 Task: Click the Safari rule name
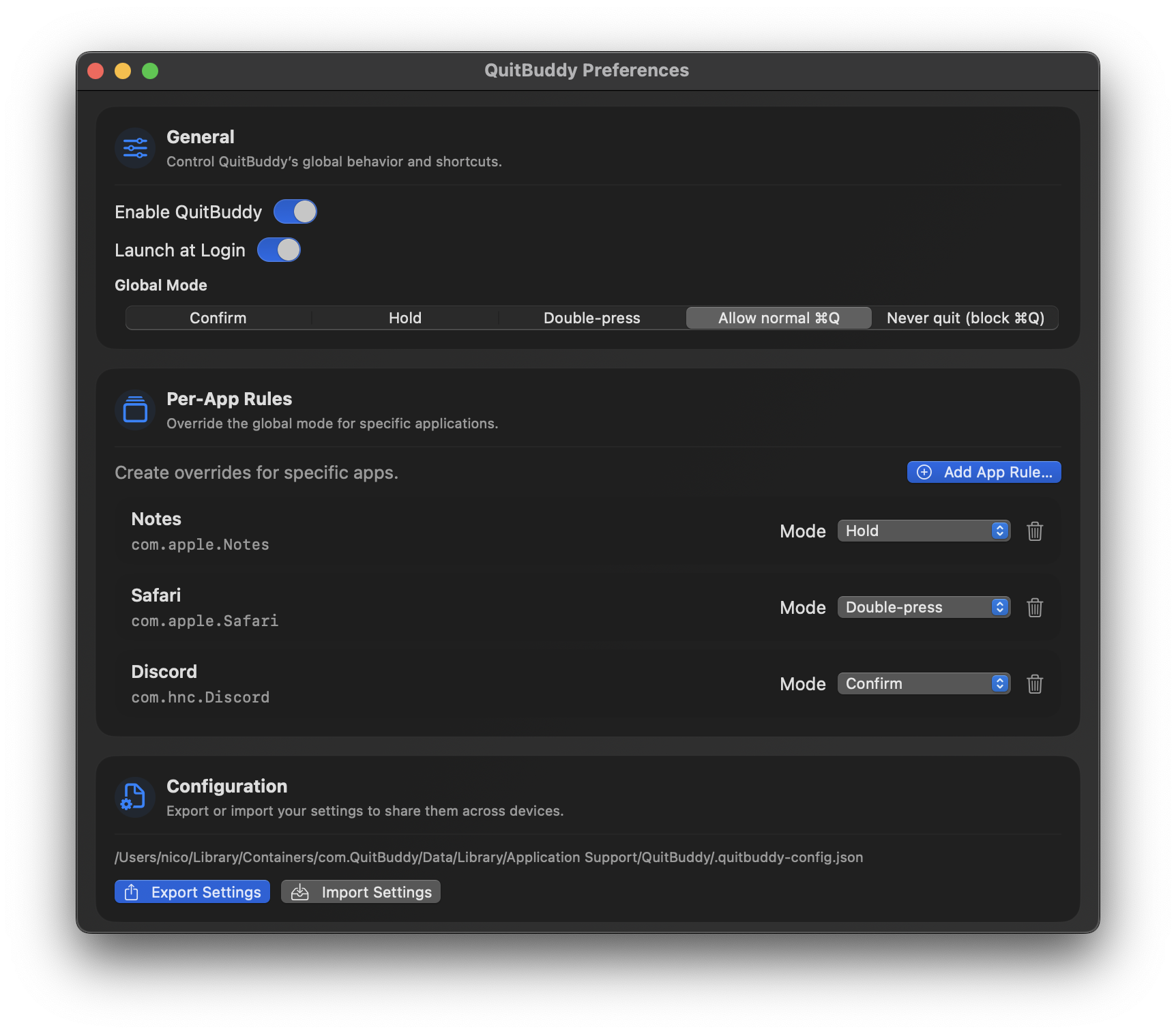[156, 595]
